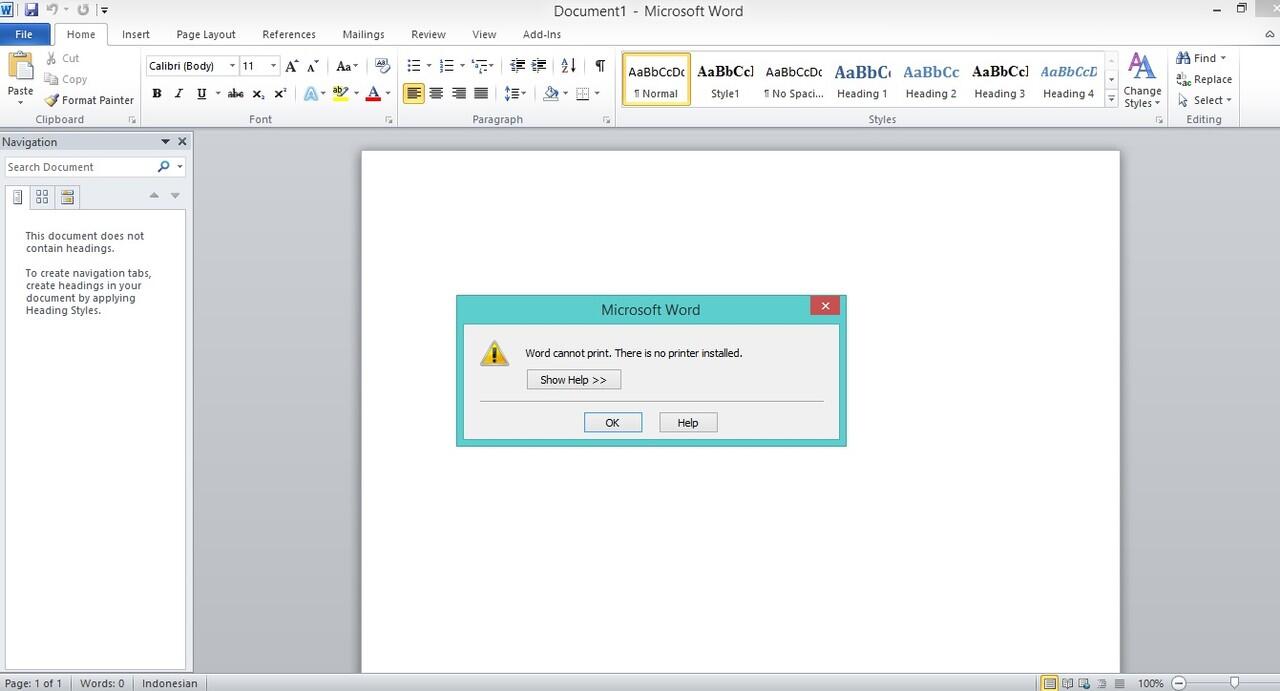Click the Grow Font icon
The width and height of the screenshot is (1280, 691).
pos(291,66)
